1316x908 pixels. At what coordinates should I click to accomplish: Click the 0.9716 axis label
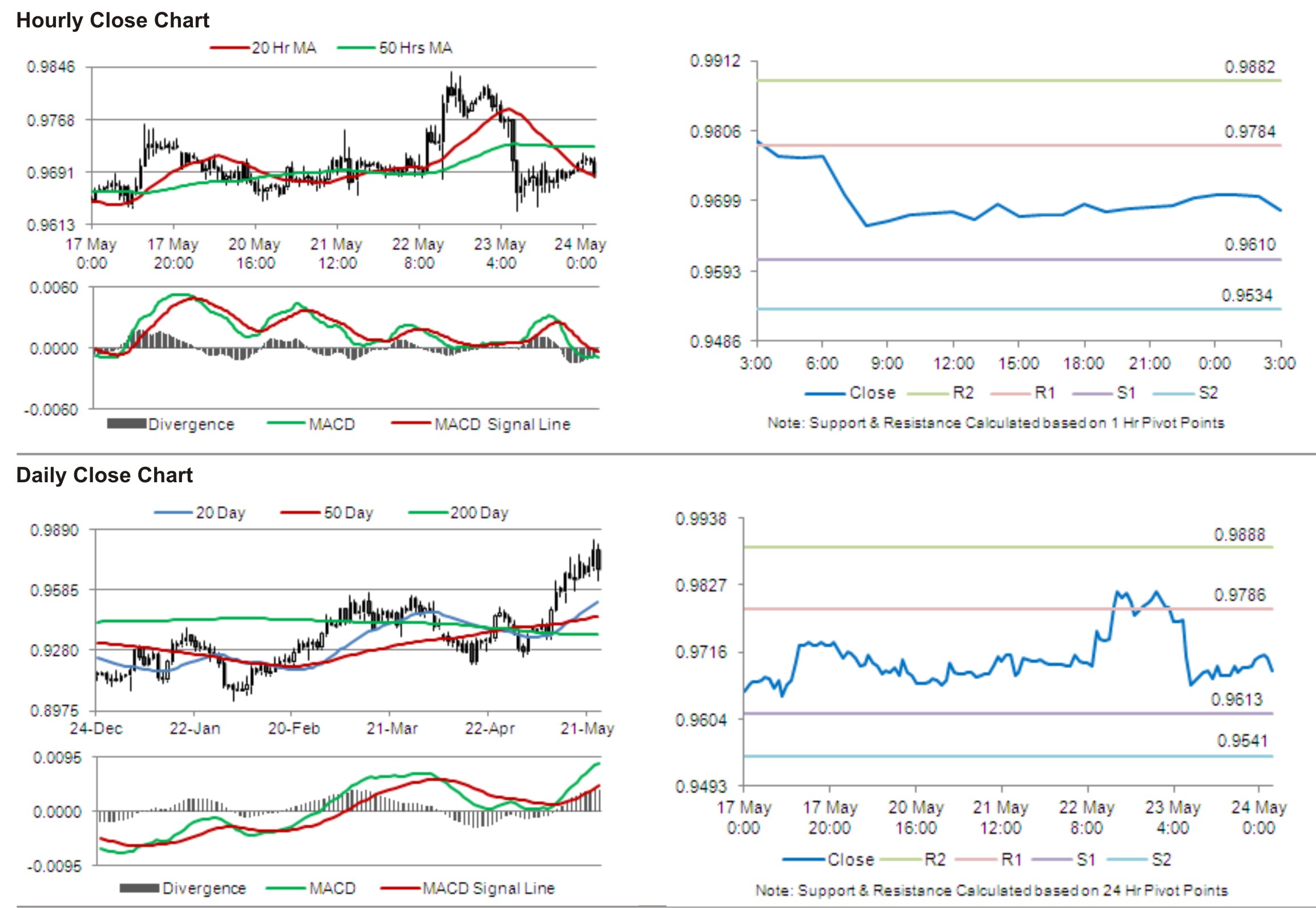point(701,652)
